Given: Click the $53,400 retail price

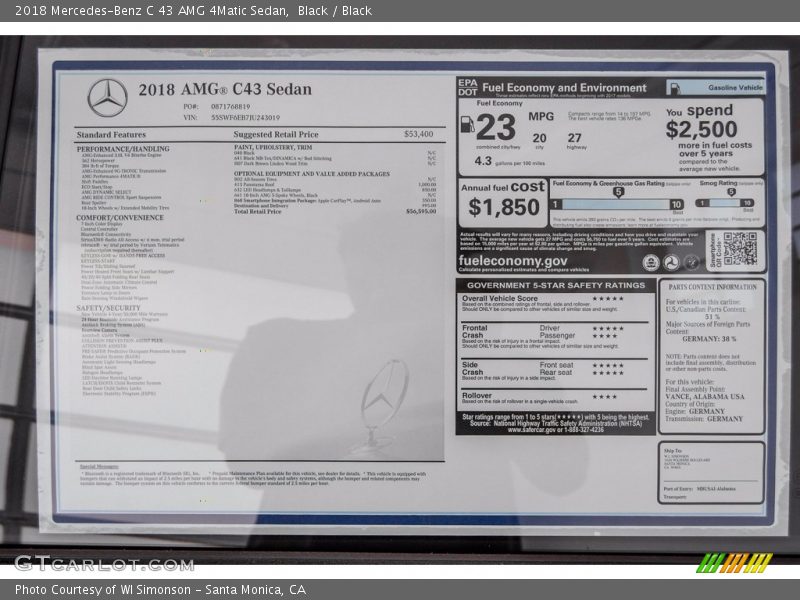Looking at the screenshot, I should (x=419, y=134).
